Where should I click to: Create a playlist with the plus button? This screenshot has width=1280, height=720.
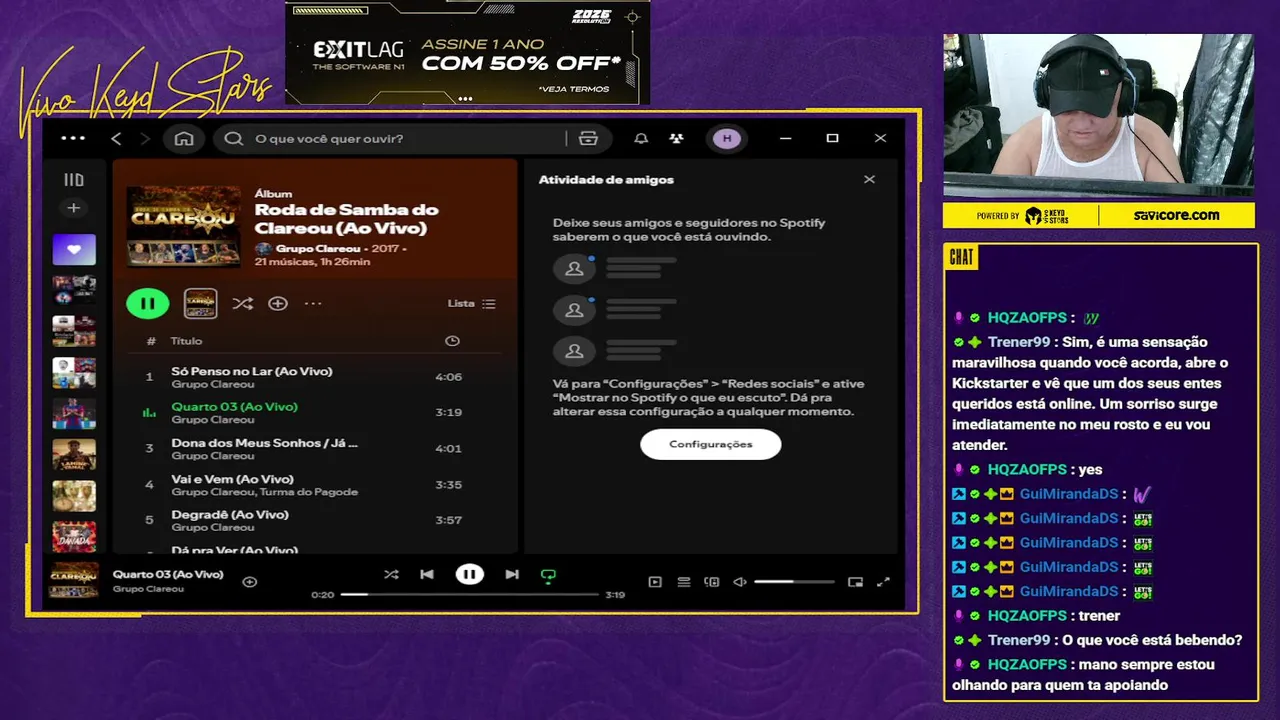(x=74, y=208)
